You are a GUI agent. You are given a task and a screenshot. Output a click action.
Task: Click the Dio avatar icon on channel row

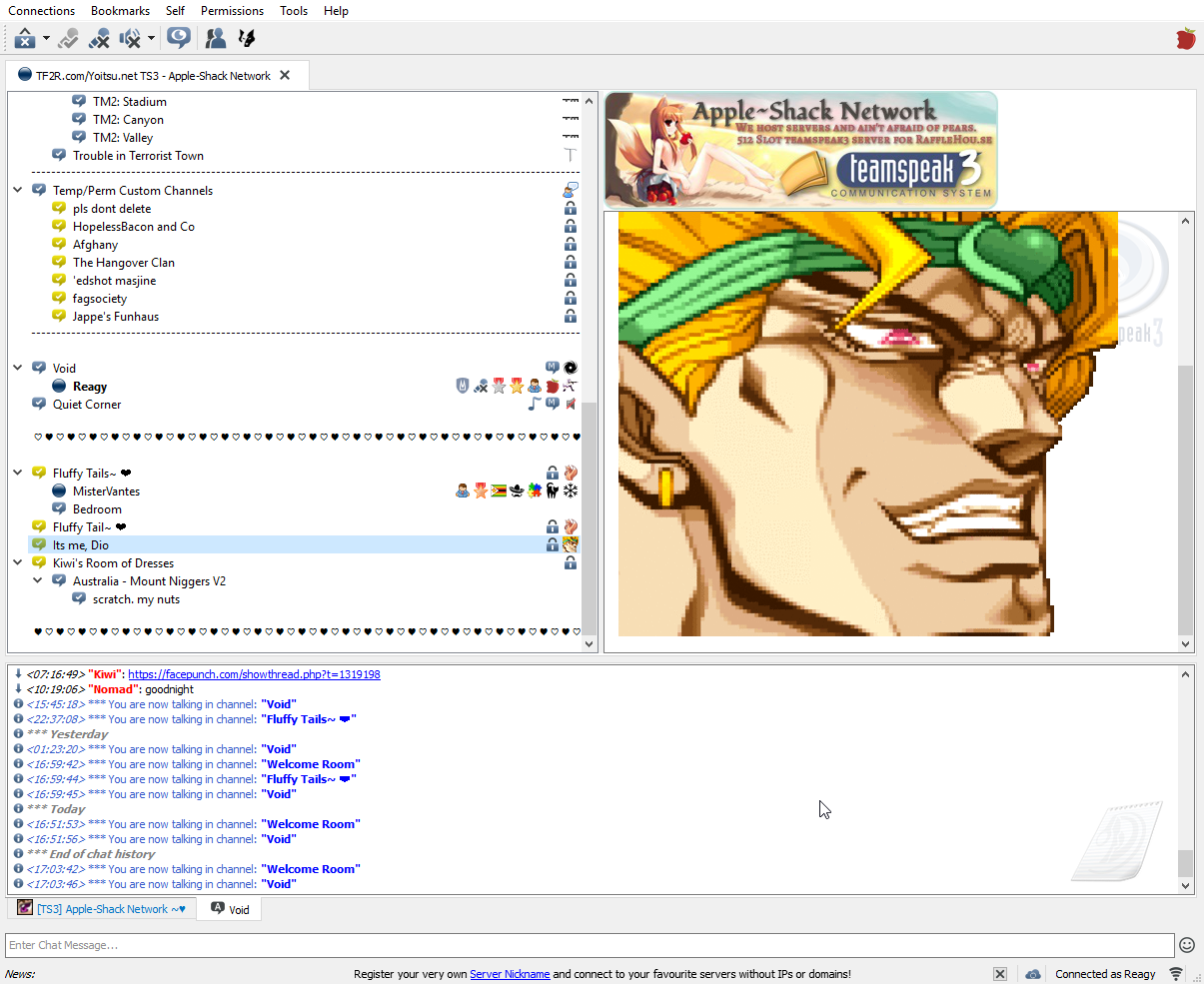[571, 544]
